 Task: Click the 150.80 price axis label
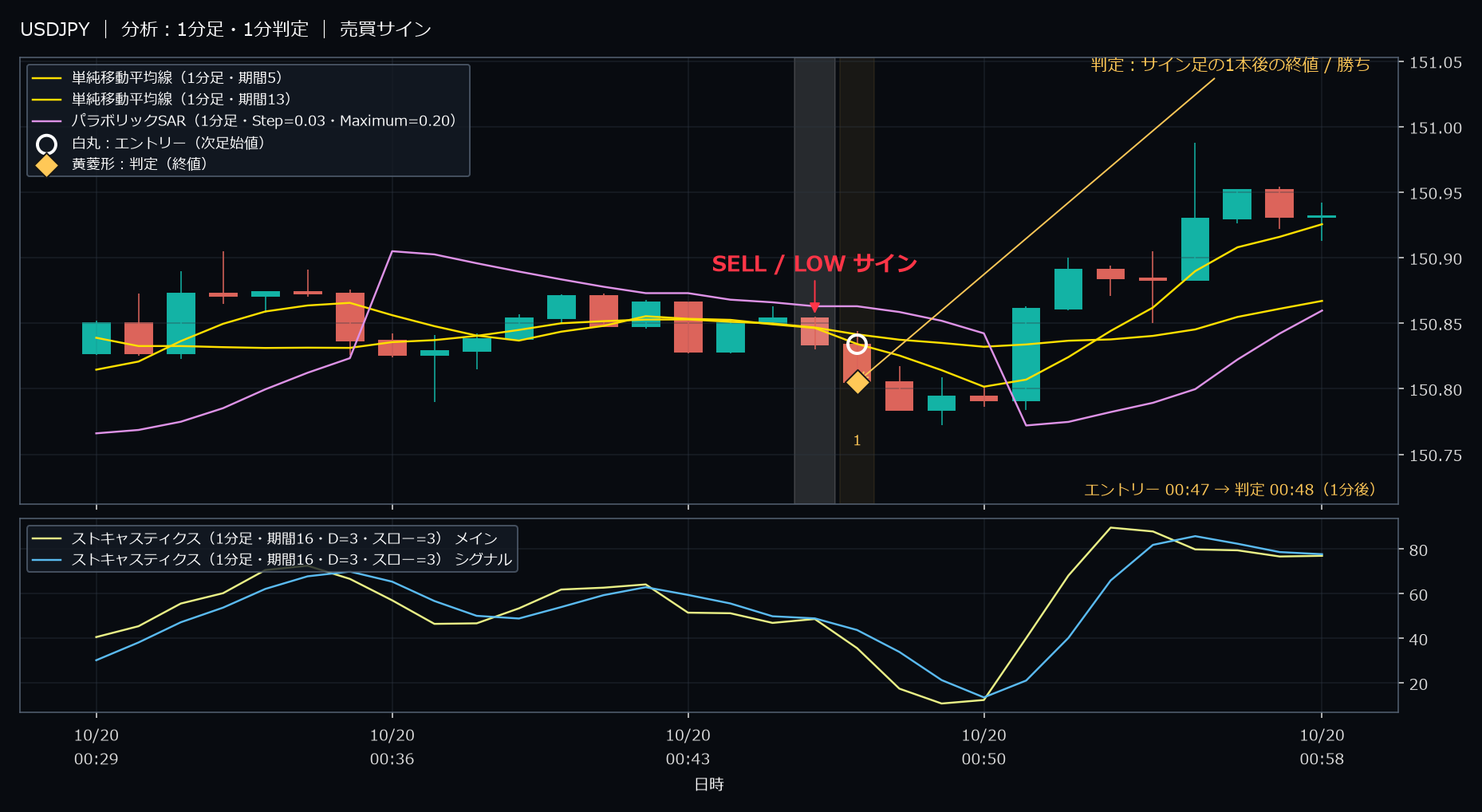1436,389
